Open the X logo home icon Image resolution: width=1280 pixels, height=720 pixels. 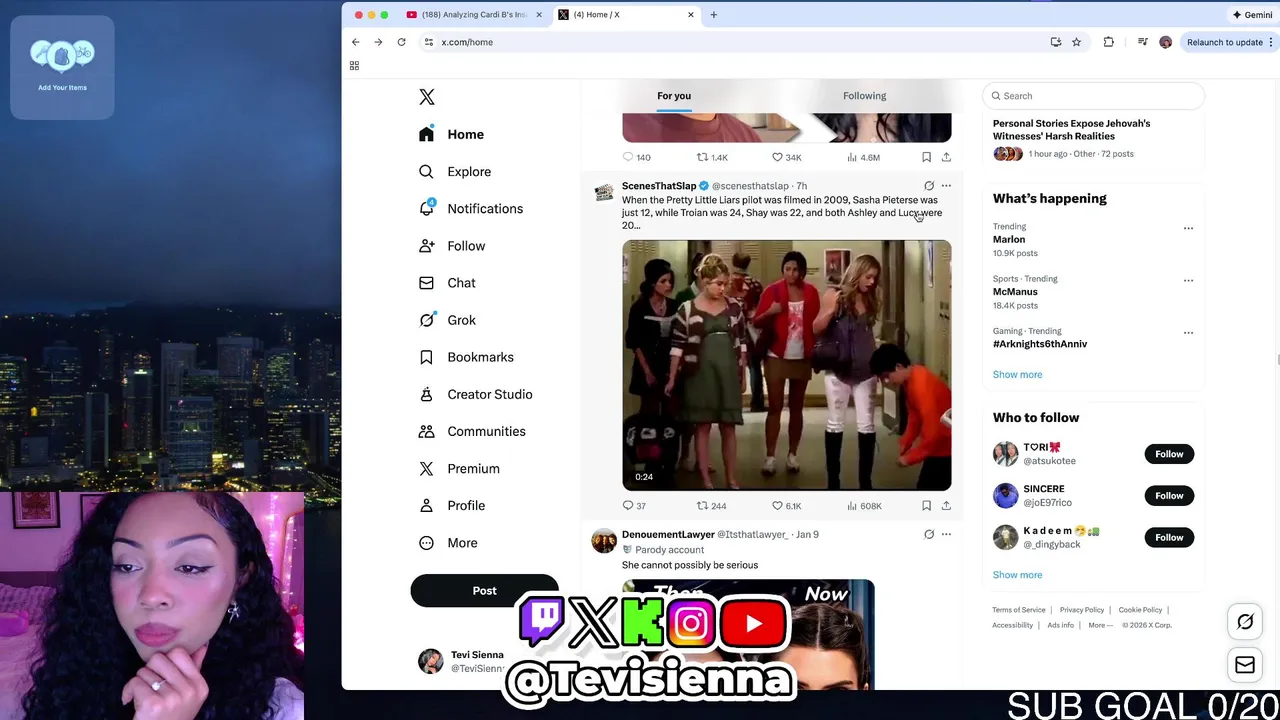[x=427, y=97]
